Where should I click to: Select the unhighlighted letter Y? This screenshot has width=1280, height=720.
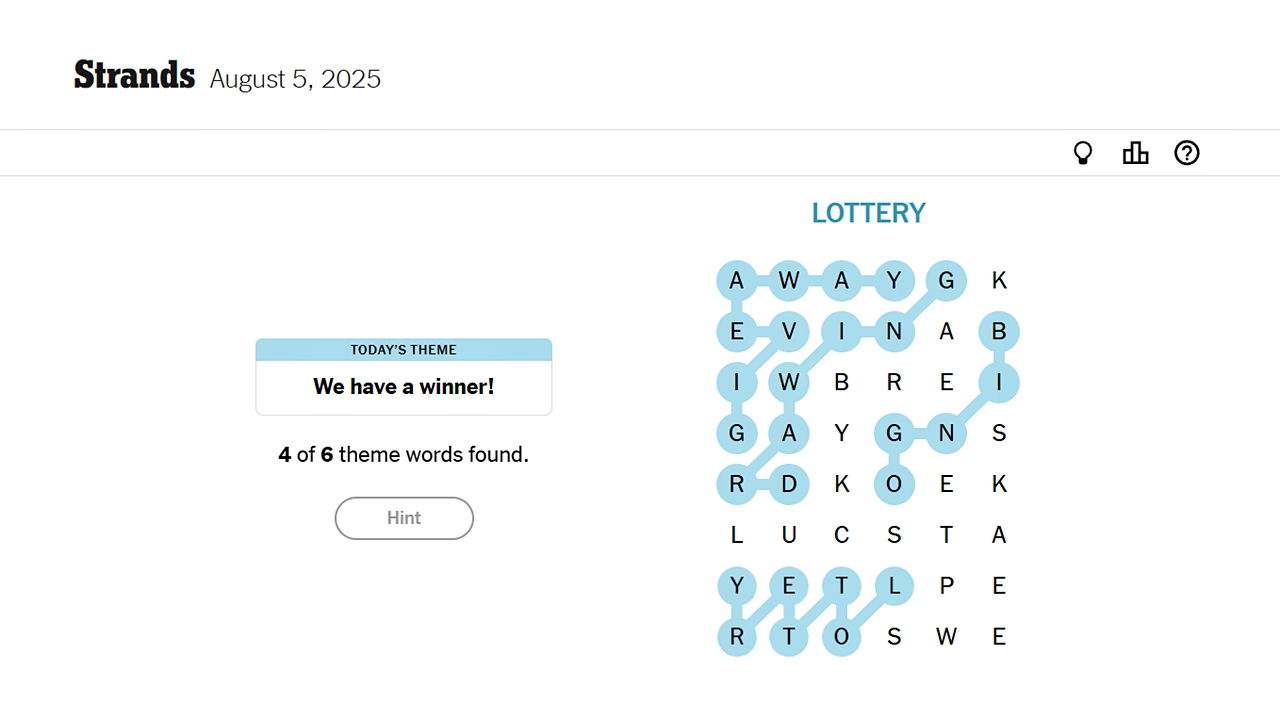click(842, 433)
